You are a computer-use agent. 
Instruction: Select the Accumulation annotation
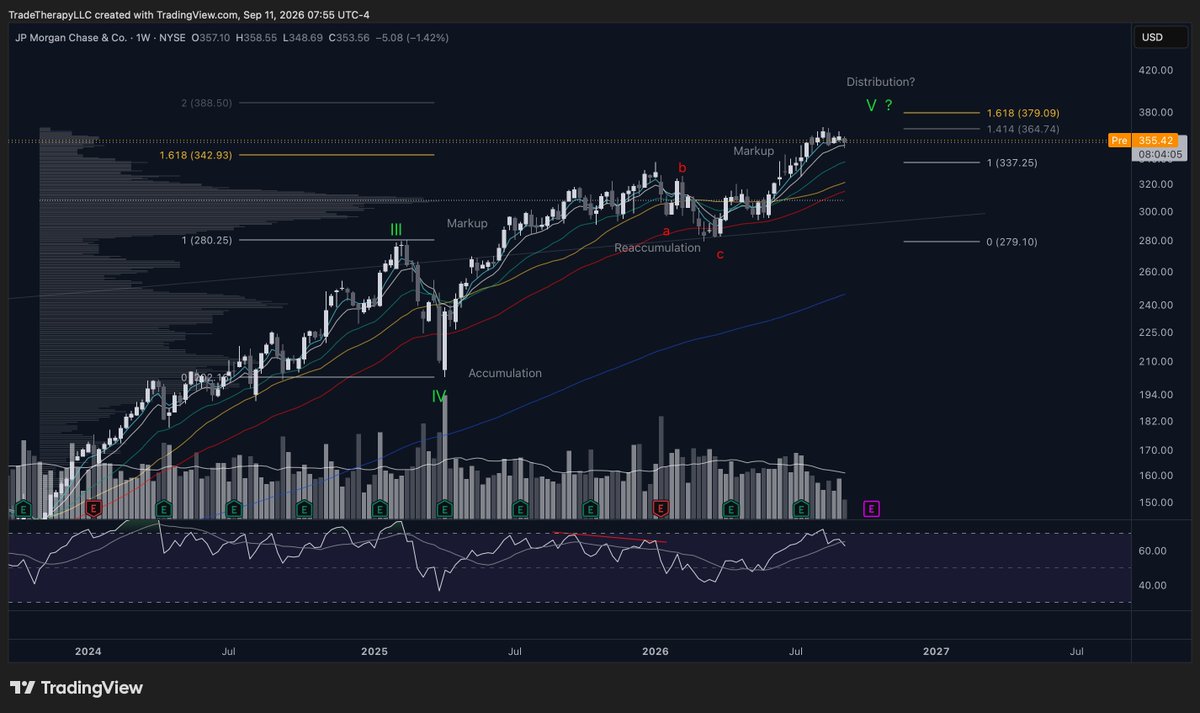[x=505, y=373]
